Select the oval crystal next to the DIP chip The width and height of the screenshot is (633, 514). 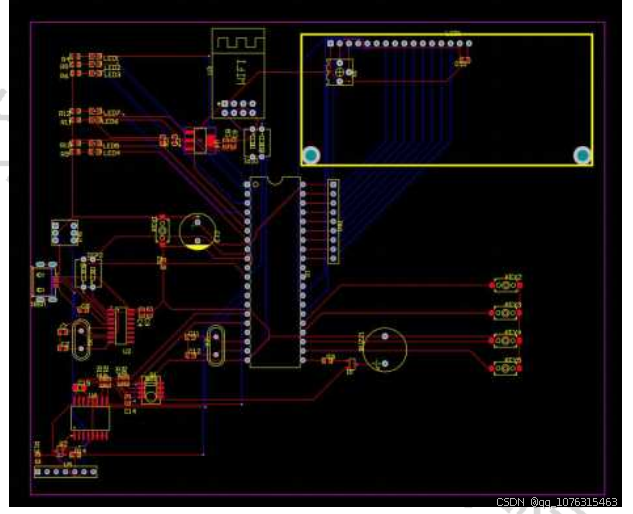216,346
